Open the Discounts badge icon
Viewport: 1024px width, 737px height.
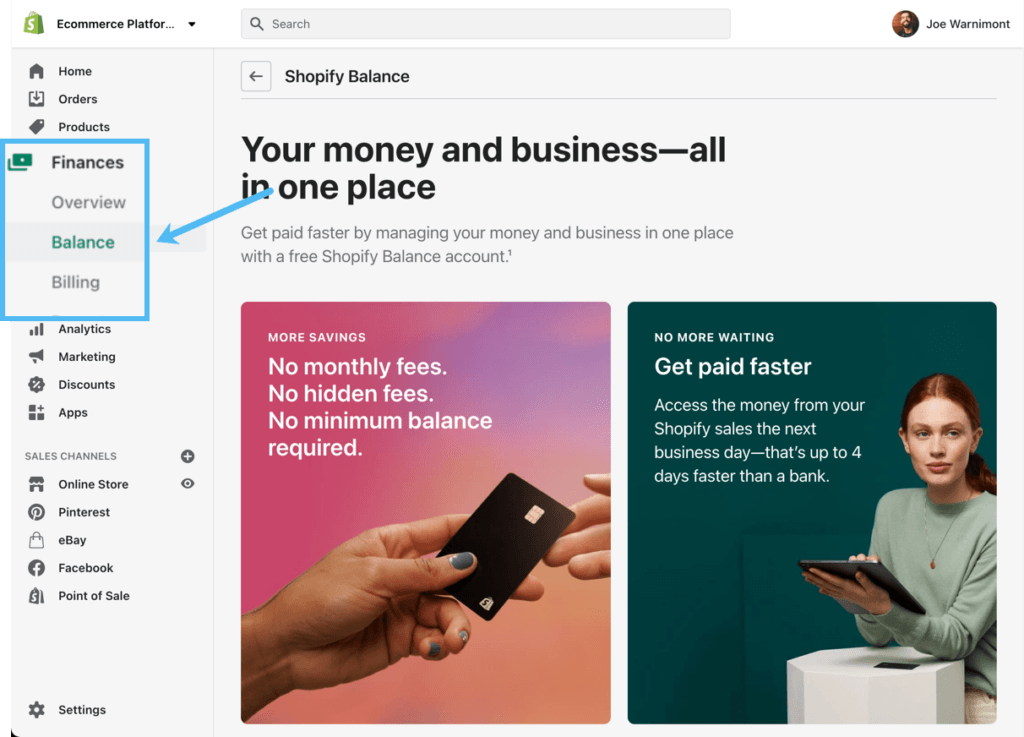point(37,384)
